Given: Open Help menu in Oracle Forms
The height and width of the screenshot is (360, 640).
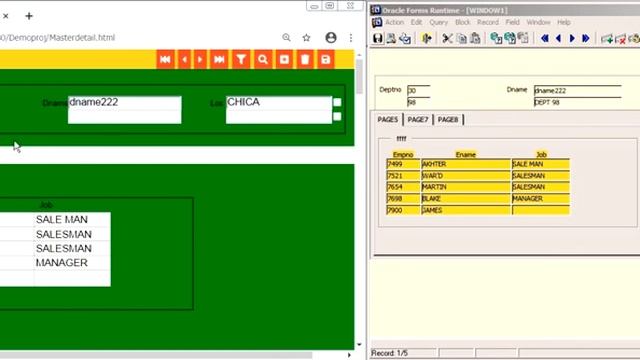Looking at the screenshot, I should coord(564,22).
